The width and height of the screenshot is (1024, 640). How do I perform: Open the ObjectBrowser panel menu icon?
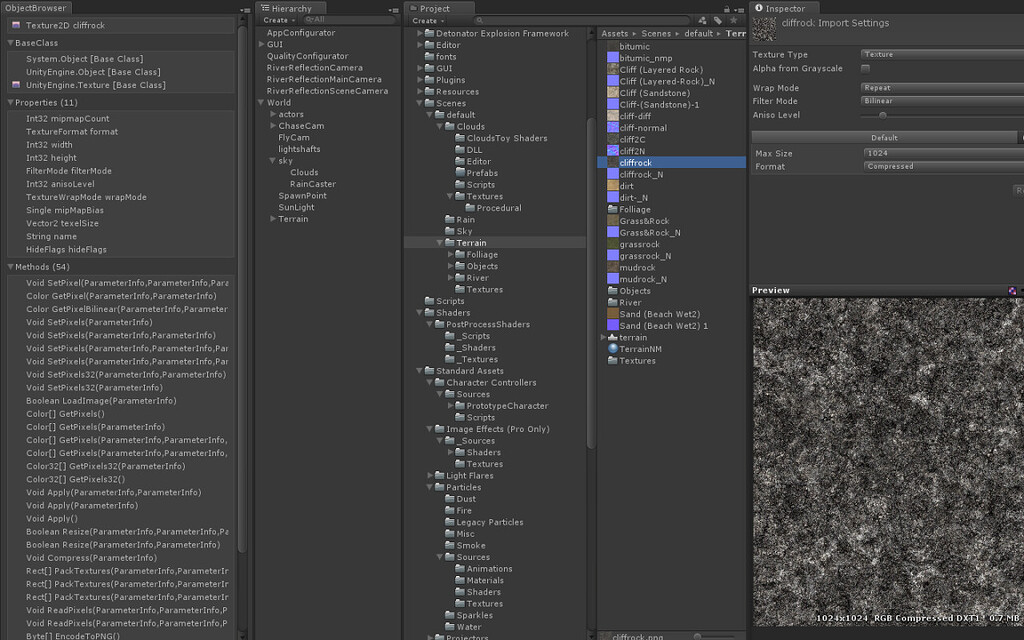click(x=245, y=9)
